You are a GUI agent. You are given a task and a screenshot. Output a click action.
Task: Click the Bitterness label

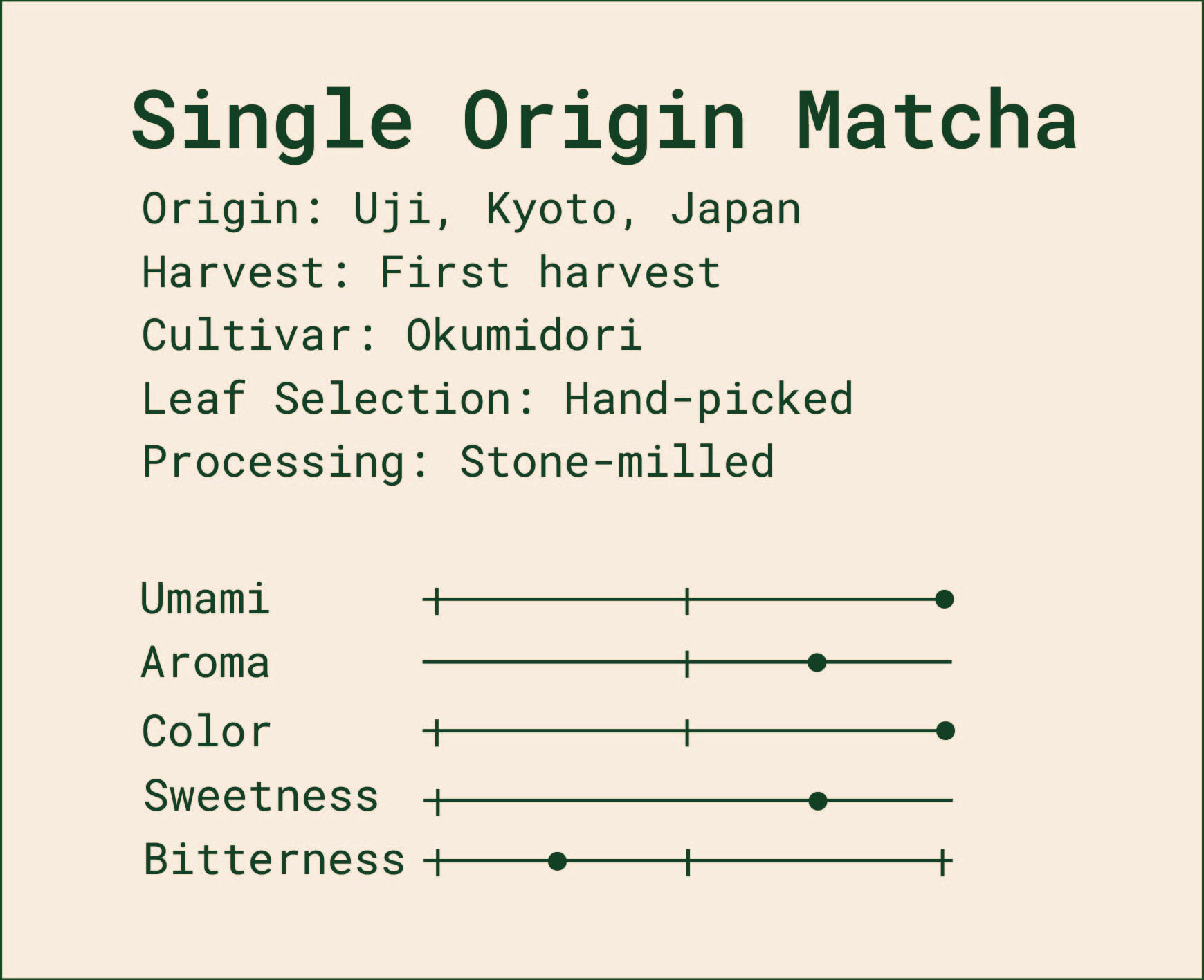tap(274, 860)
